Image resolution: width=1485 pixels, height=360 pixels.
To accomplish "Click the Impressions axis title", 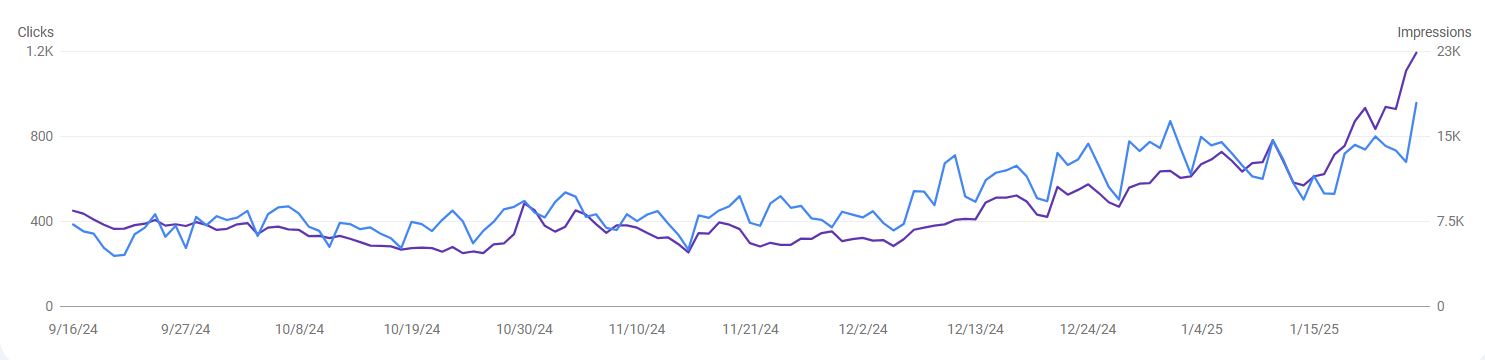I will click(x=1434, y=32).
